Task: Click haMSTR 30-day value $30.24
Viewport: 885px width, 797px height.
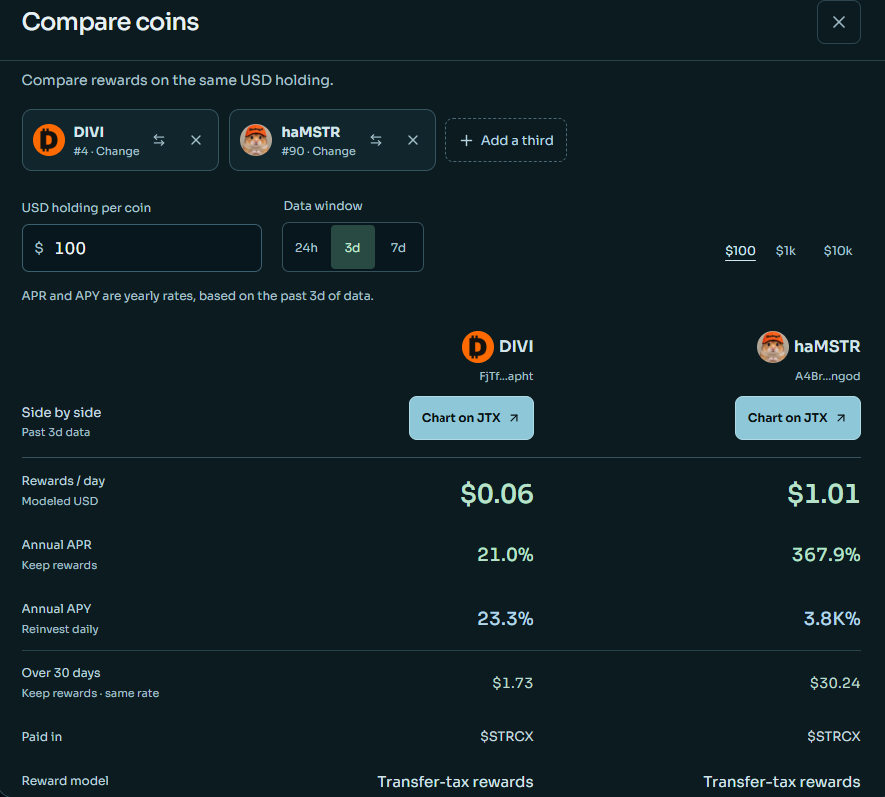Action: 835,683
